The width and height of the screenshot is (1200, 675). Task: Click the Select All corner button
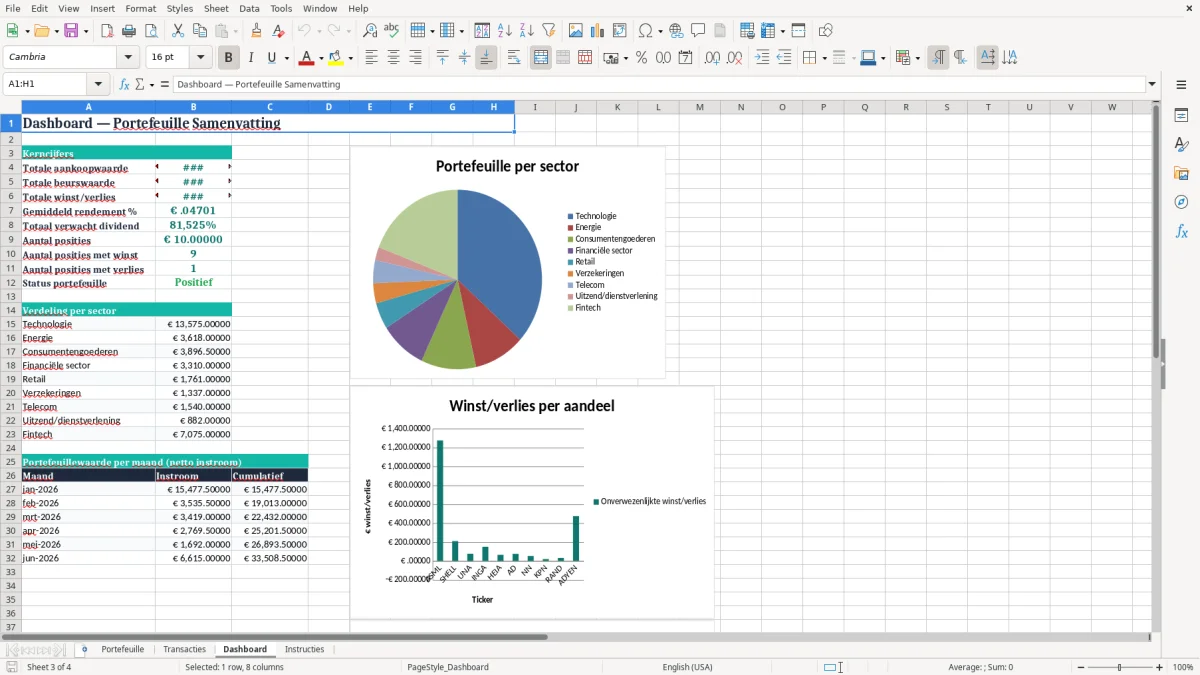pyautogui.click(x=11, y=107)
